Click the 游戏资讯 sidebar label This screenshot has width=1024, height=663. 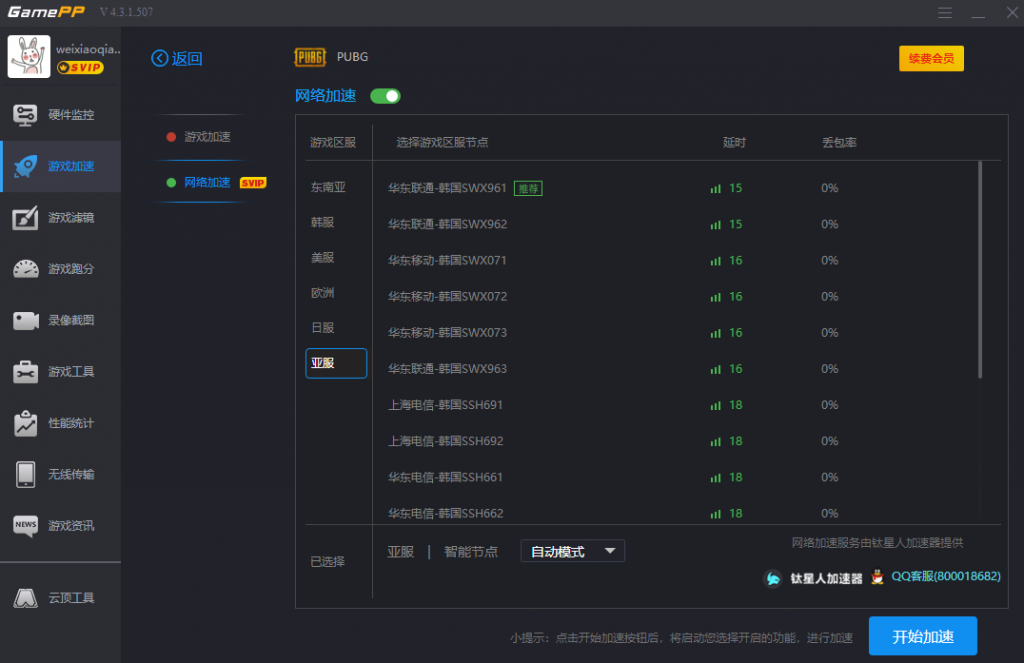coord(71,526)
